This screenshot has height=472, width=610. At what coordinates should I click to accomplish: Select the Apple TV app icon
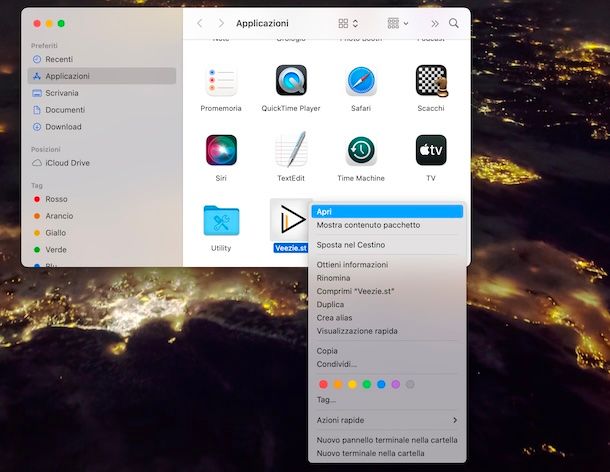pyautogui.click(x=431, y=150)
